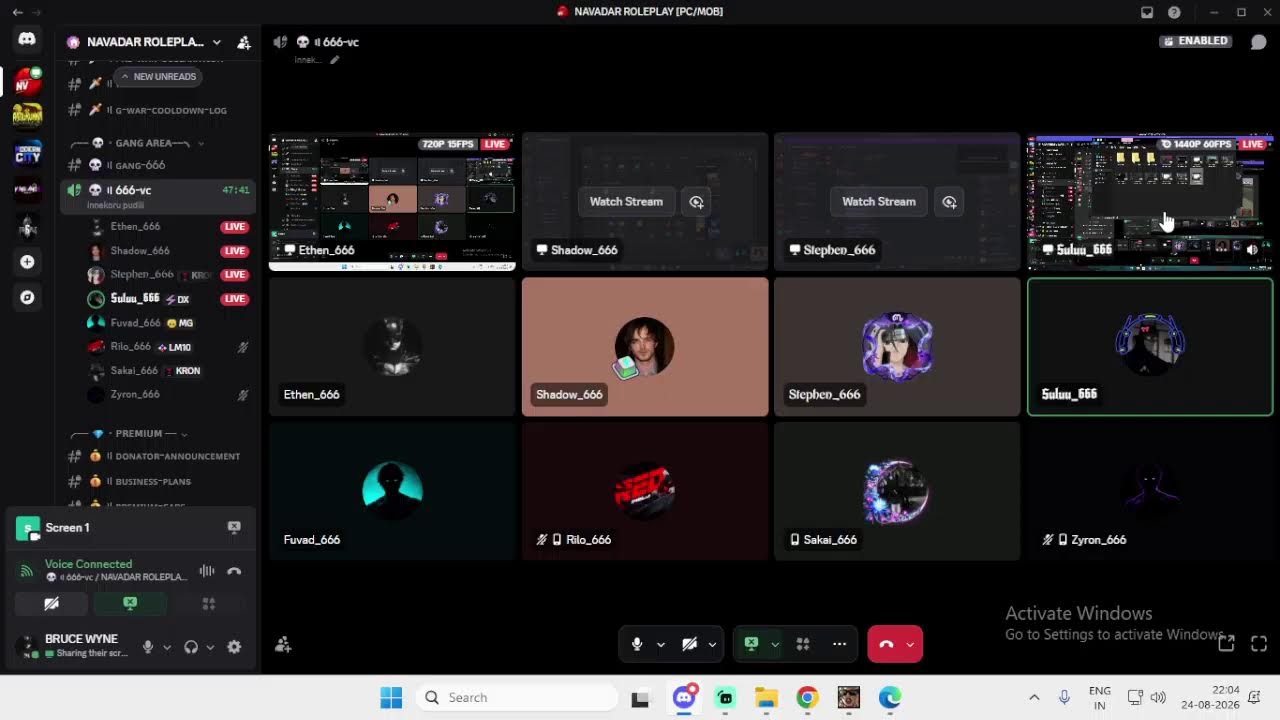The width and height of the screenshot is (1280, 720).
Task: Click the Windows taskbar Search box
Action: coord(516,697)
